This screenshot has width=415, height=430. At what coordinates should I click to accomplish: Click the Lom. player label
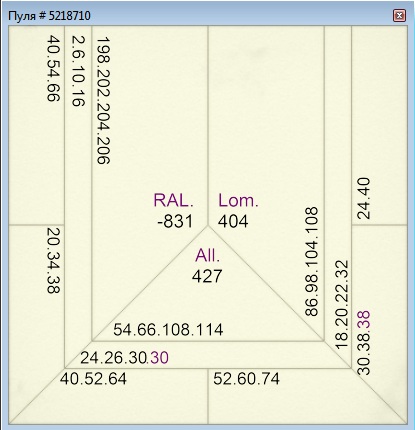(238, 200)
